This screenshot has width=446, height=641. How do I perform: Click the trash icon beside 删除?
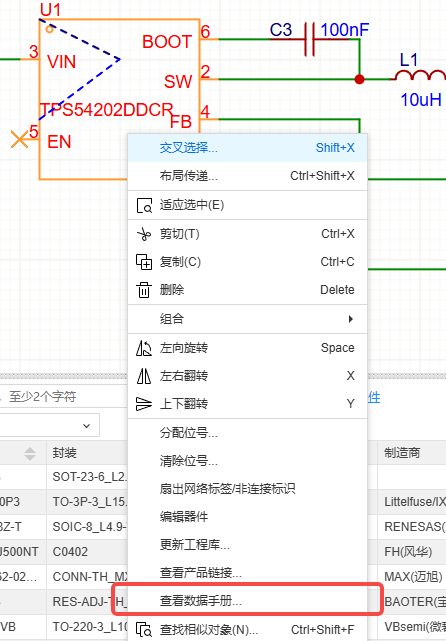144,290
